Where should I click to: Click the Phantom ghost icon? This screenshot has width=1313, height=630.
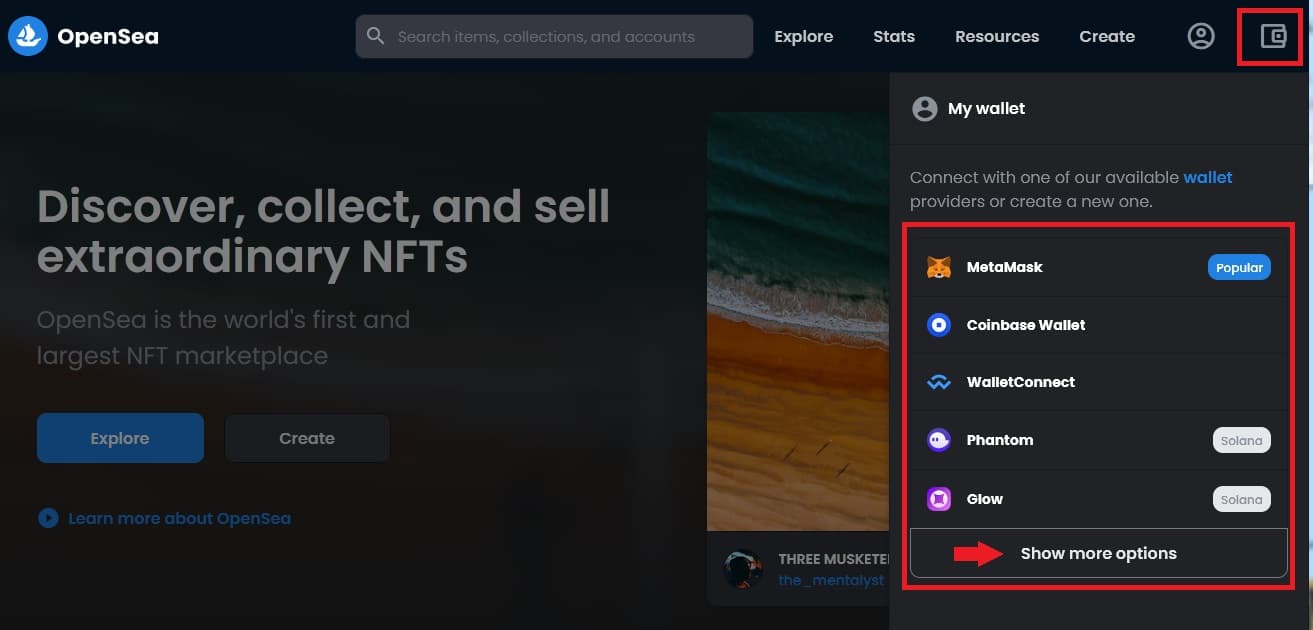tap(939, 440)
